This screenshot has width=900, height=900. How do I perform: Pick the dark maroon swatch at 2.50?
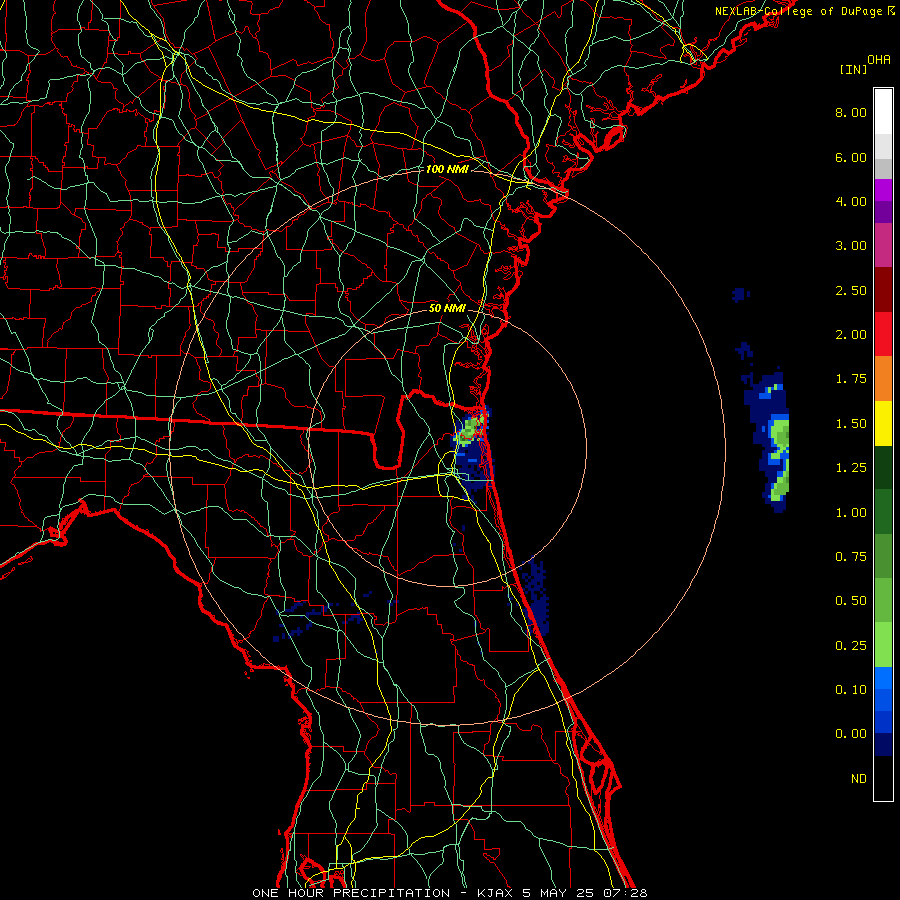883,290
